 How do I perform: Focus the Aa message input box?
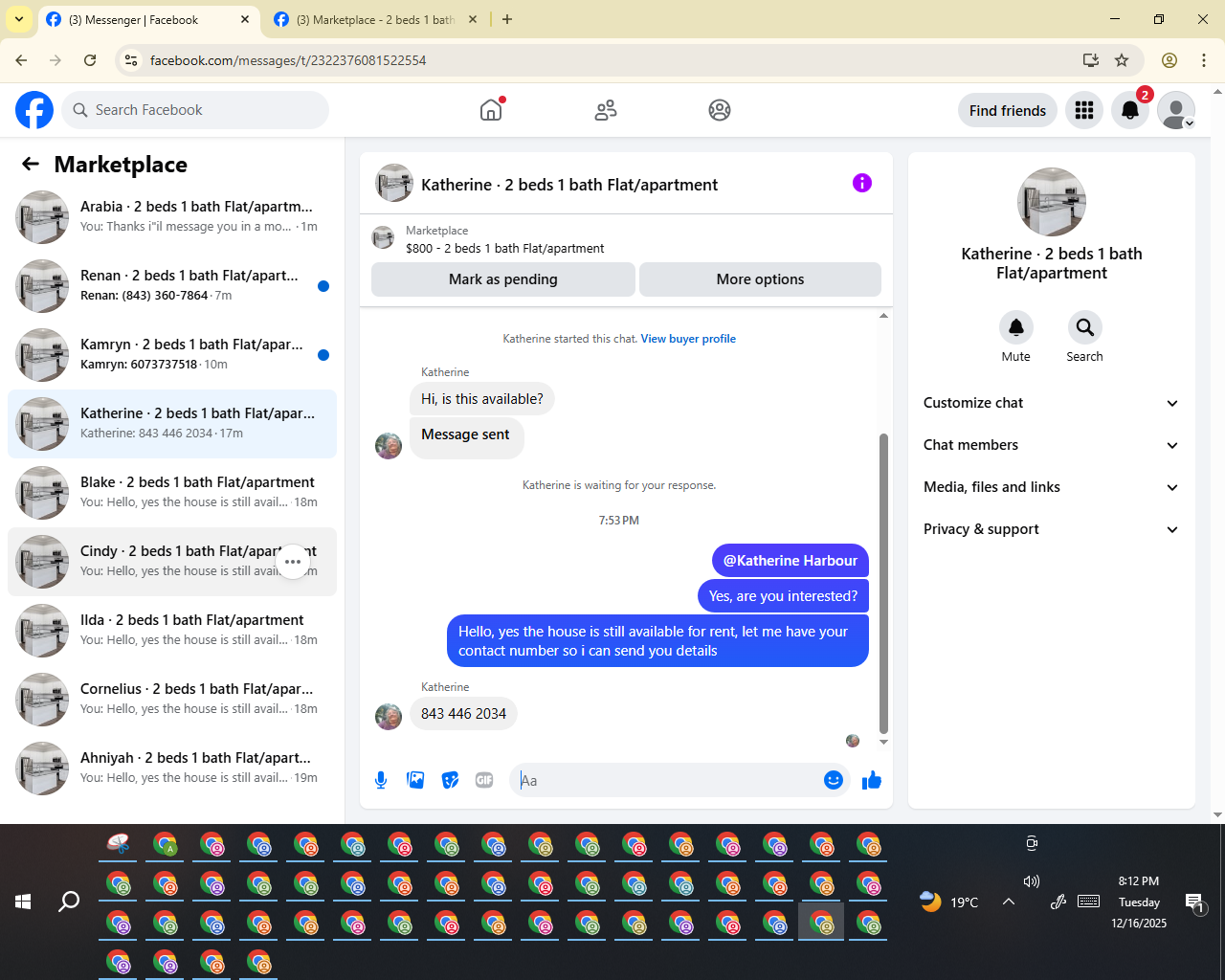pos(667,780)
